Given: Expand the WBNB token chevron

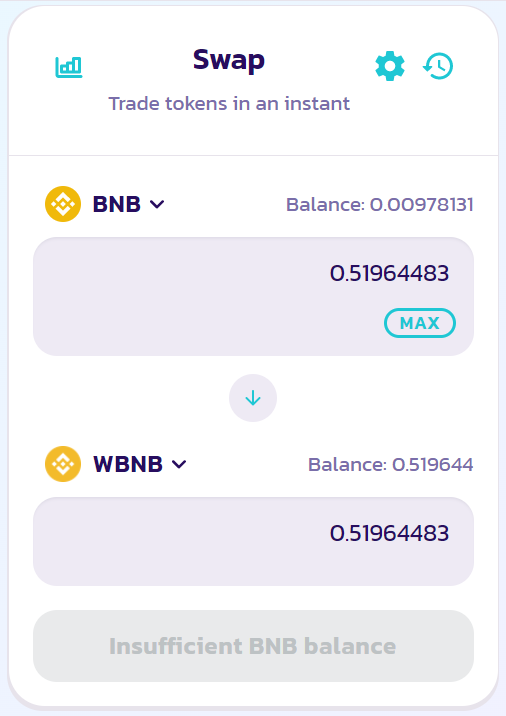Looking at the screenshot, I should tap(179, 464).
